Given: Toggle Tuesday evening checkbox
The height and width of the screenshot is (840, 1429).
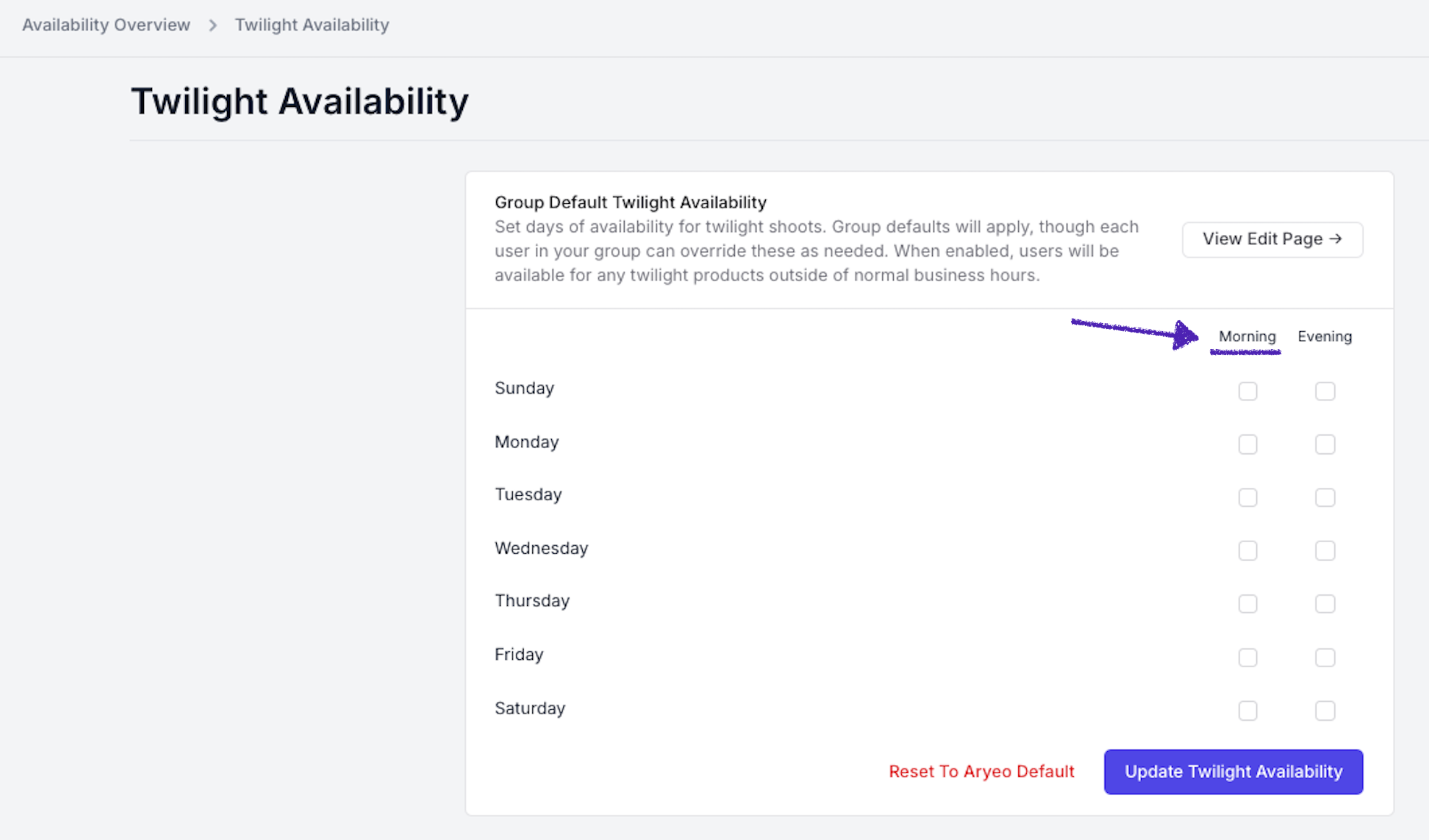Looking at the screenshot, I should [x=1325, y=497].
